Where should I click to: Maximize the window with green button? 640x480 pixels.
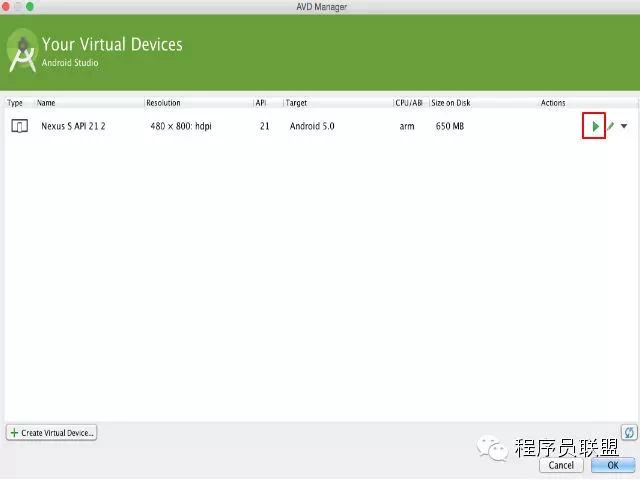point(30,6)
